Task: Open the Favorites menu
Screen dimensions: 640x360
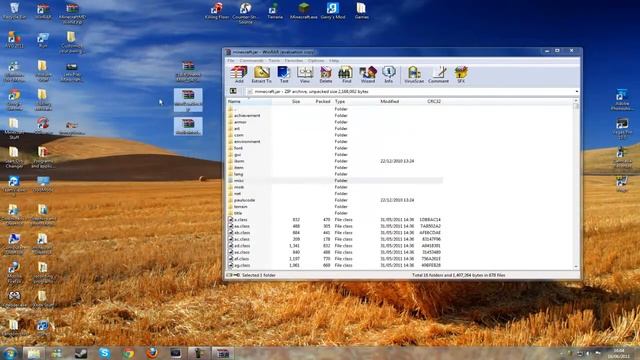Action: 294,60
